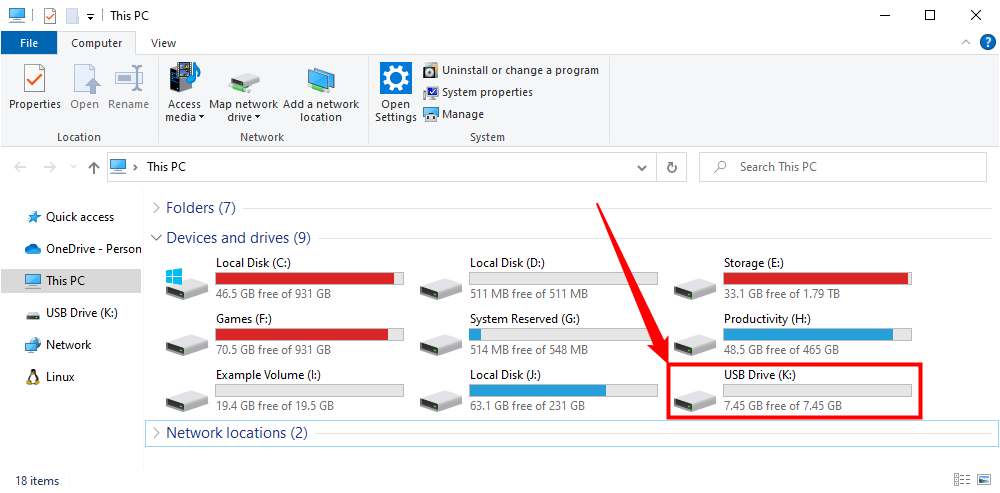The image size is (1000, 493).
Task: Switch to details view icon
Action: click(962, 480)
